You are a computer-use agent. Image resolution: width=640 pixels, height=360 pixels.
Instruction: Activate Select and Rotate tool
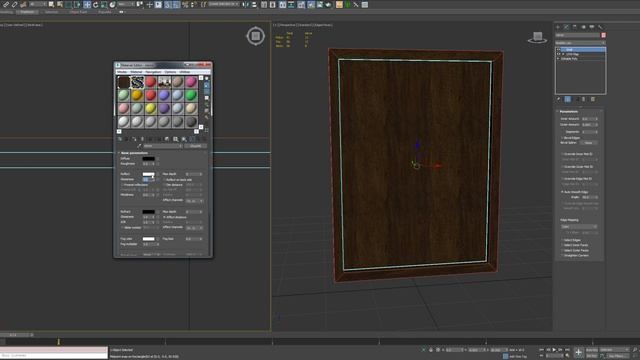pos(96,4)
